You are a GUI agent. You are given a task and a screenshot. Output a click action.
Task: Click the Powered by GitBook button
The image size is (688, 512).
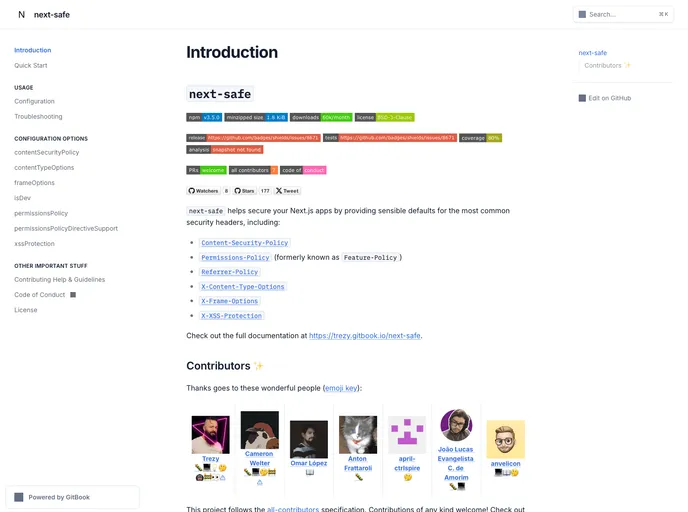click(73, 497)
